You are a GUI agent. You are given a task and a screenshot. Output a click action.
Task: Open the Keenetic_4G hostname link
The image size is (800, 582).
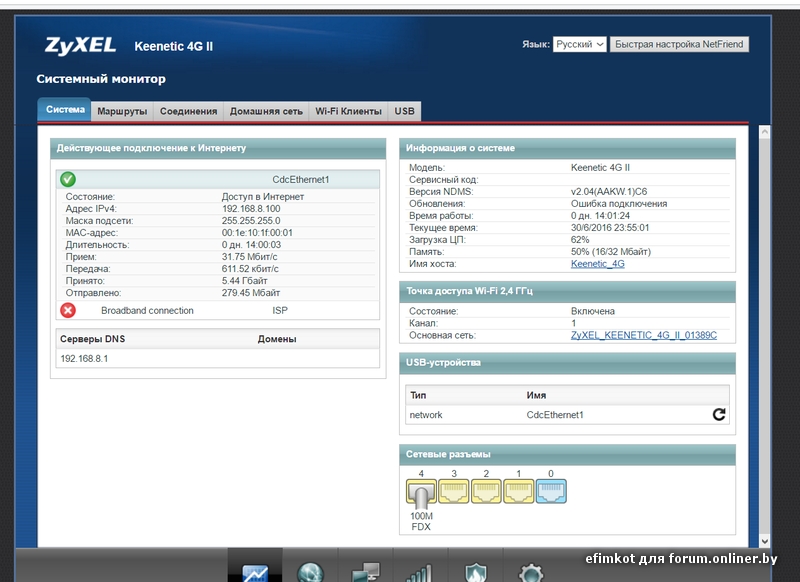coord(597,264)
